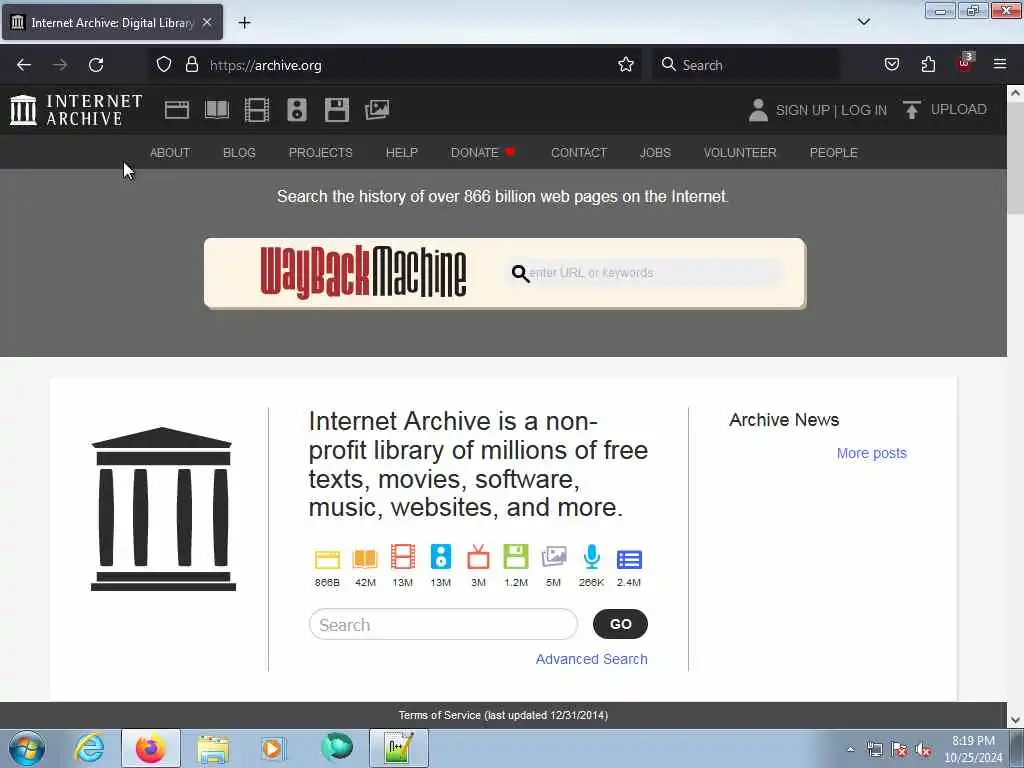Open the PROJECTS menu item
The width and height of the screenshot is (1024, 768).
pyautogui.click(x=321, y=153)
